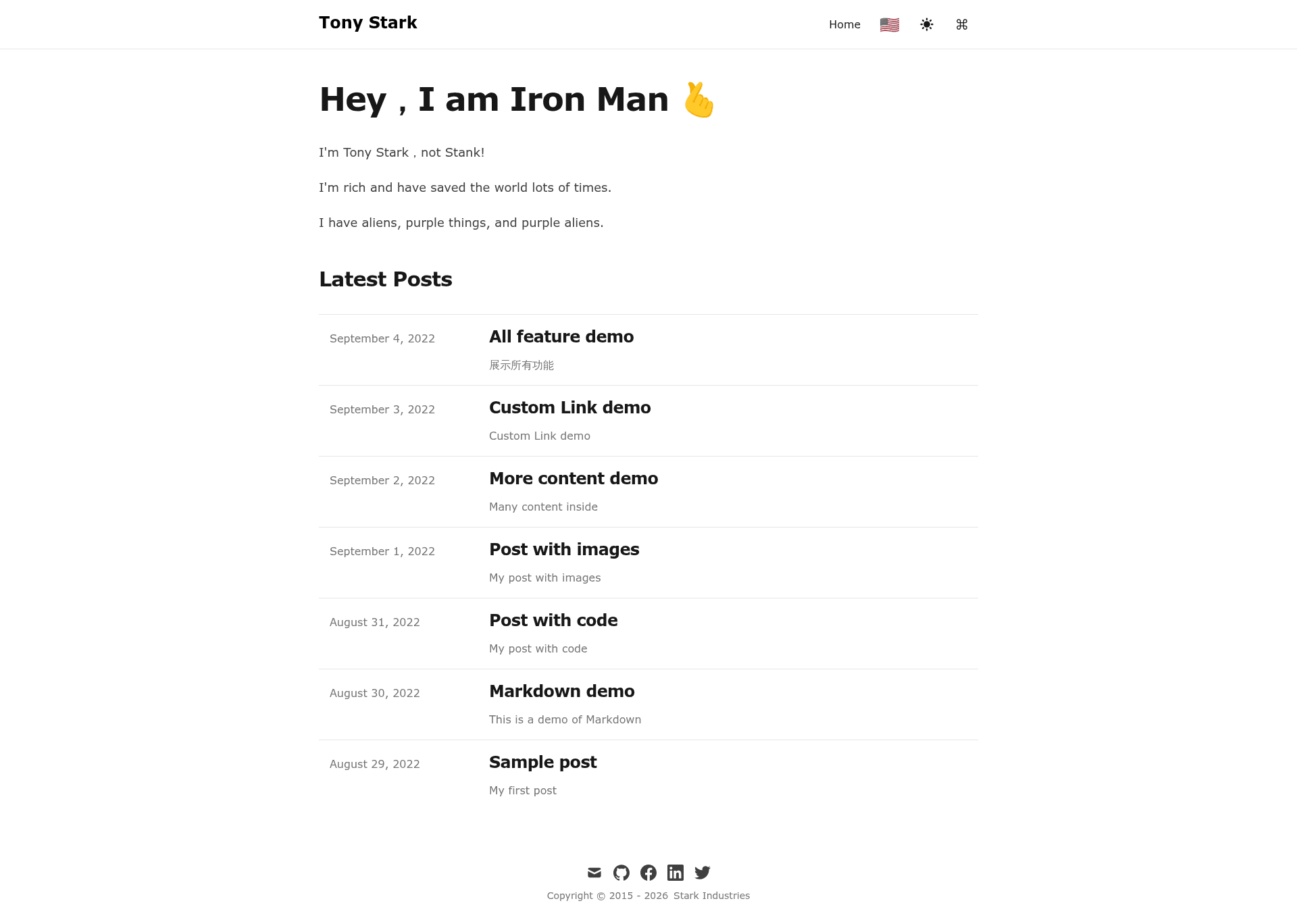Open the Sample post entry
The image size is (1297, 924).
[543, 762]
